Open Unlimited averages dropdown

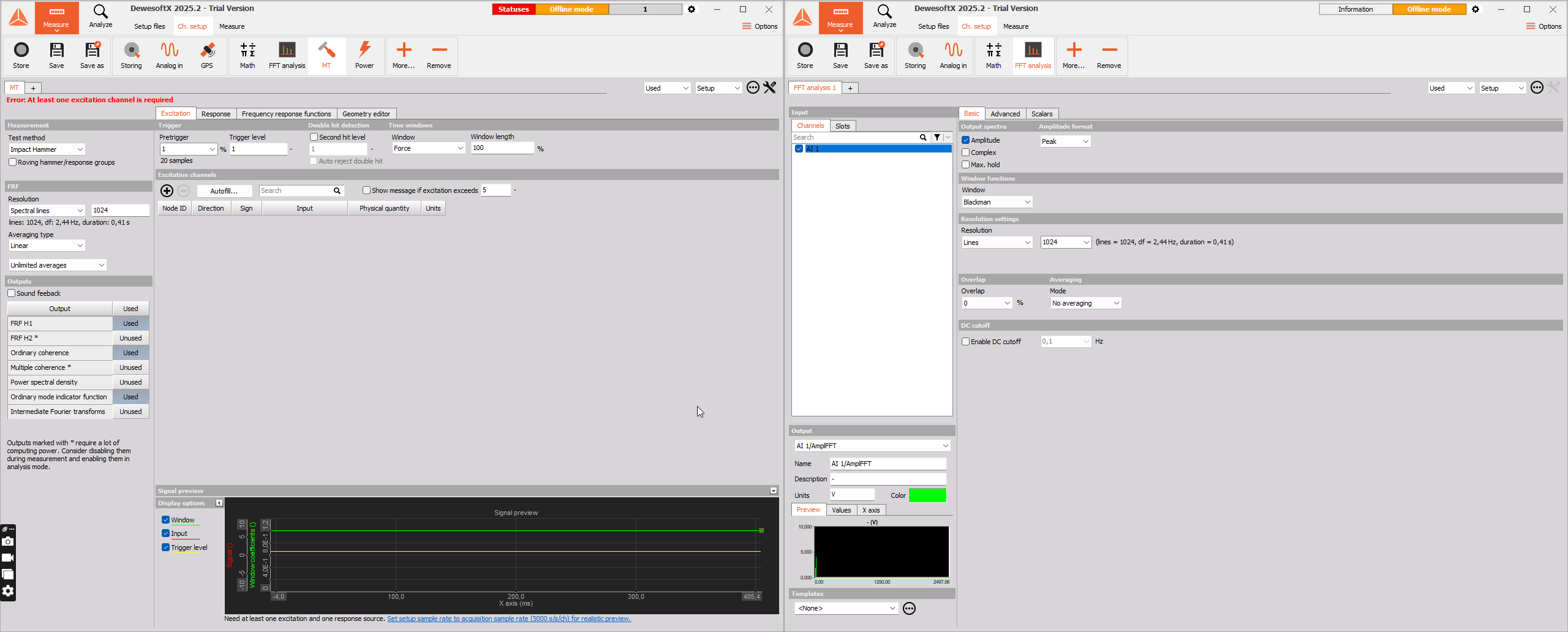click(58, 265)
